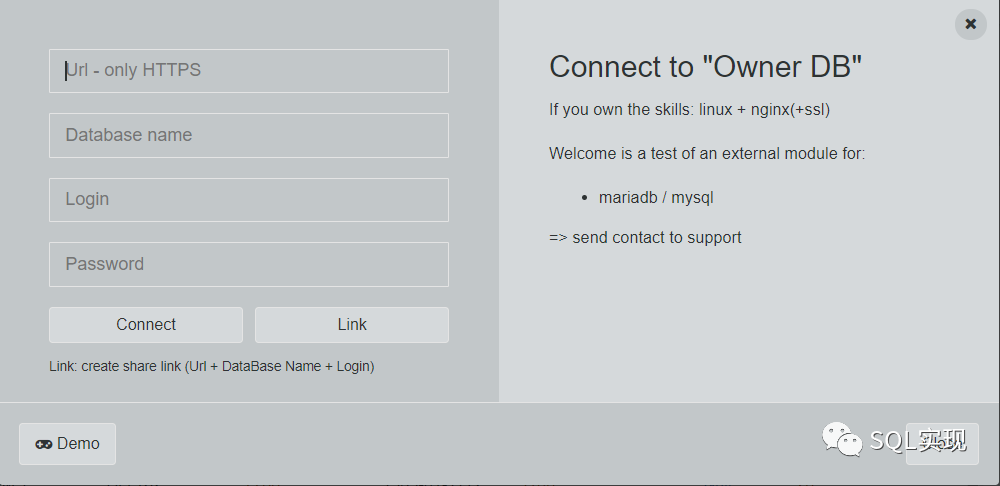This screenshot has height=486, width=1000.
Task: Create a share link with Link button
Action: pyautogui.click(x=352, y=325)
